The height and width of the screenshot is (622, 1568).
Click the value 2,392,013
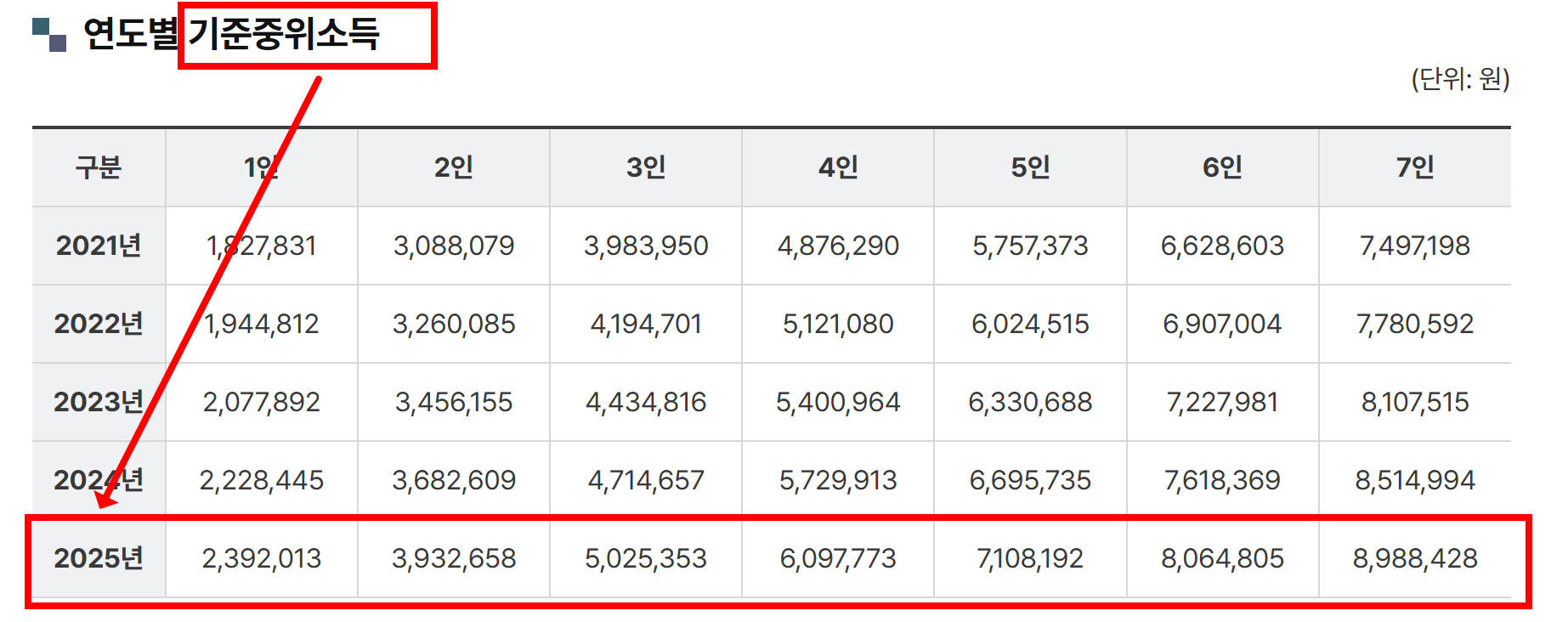tap(262, 558)
